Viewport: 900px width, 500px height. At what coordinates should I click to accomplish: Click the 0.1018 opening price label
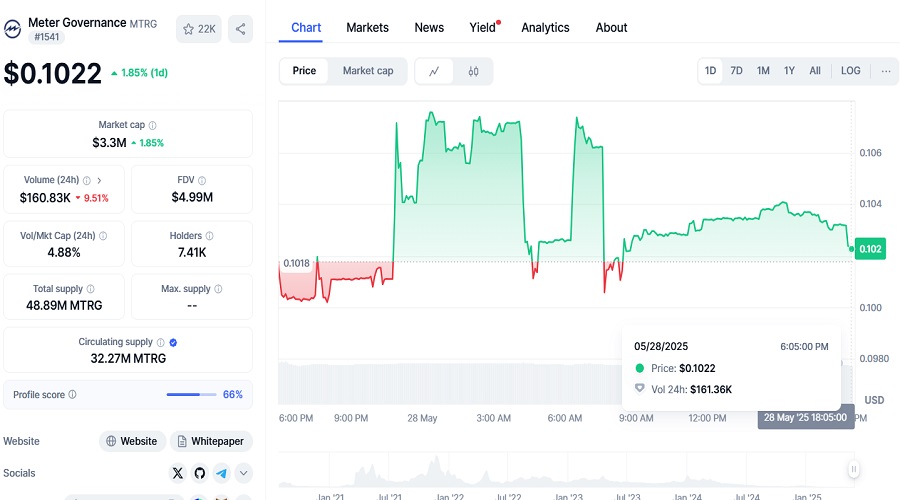(296, 263)
